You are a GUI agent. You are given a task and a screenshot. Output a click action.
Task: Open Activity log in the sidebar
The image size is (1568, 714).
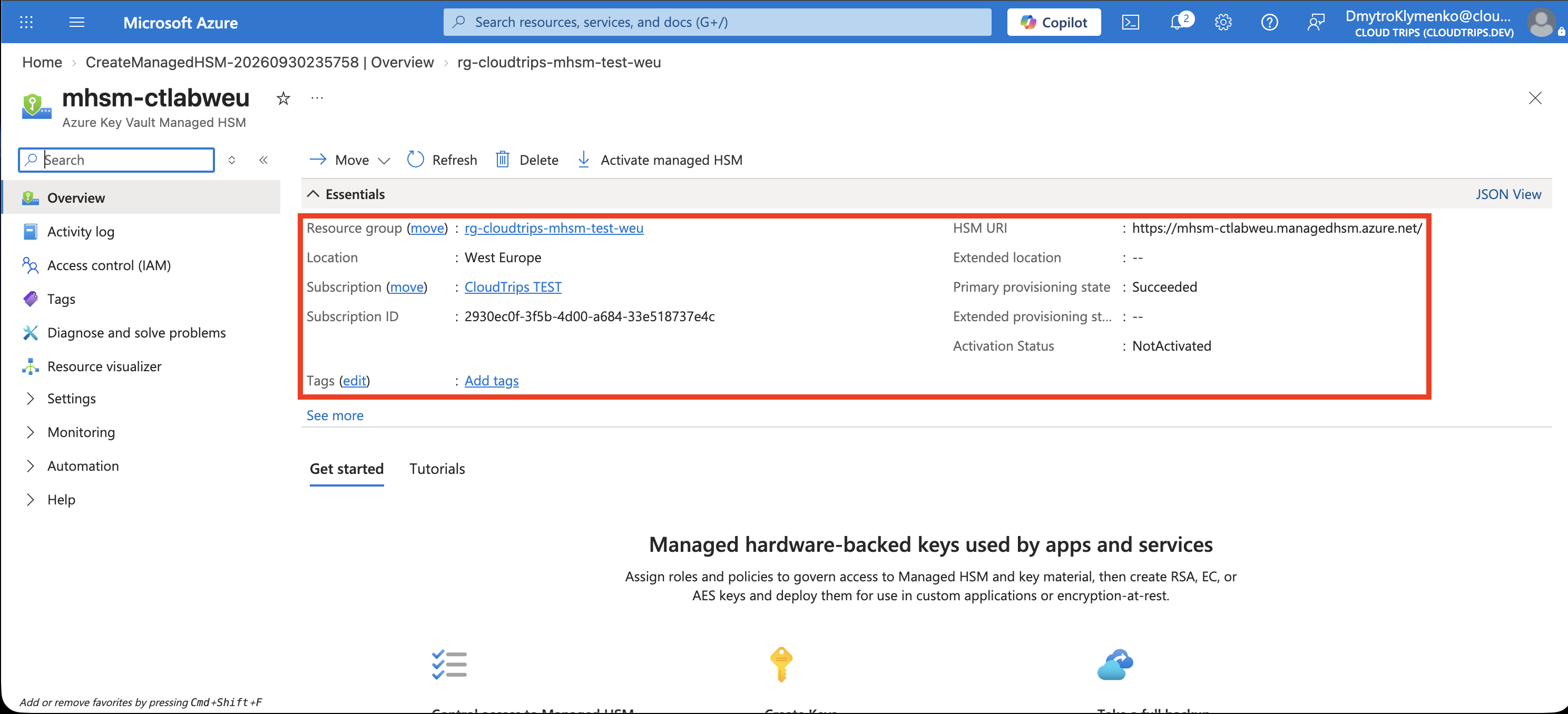click(x=81, y=232)
